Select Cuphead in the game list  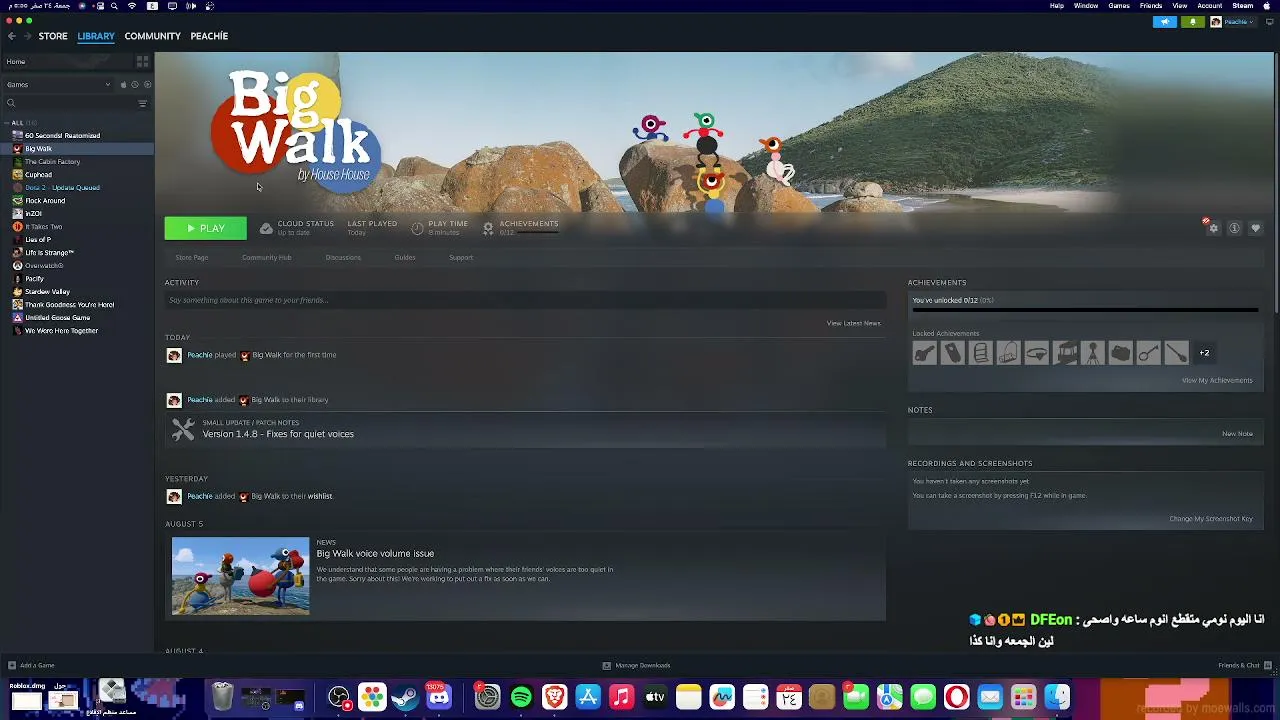coord(38,175)
